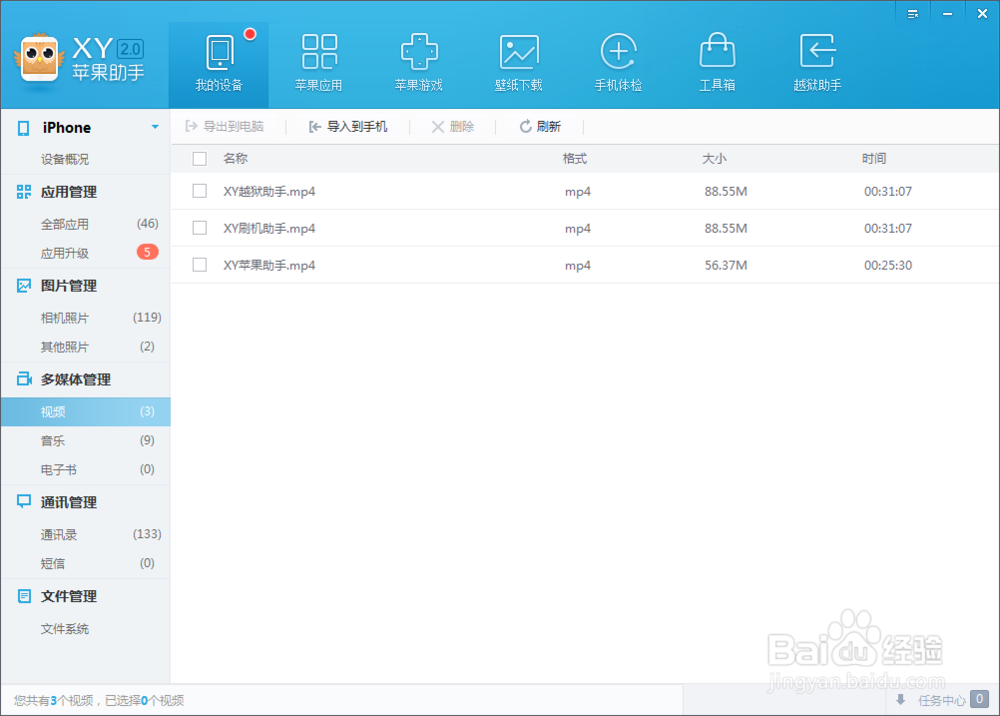This screenshot has height=716, width=1000.
Task: Open 相机照片 in the sidebar
Action: coord(65,318)
